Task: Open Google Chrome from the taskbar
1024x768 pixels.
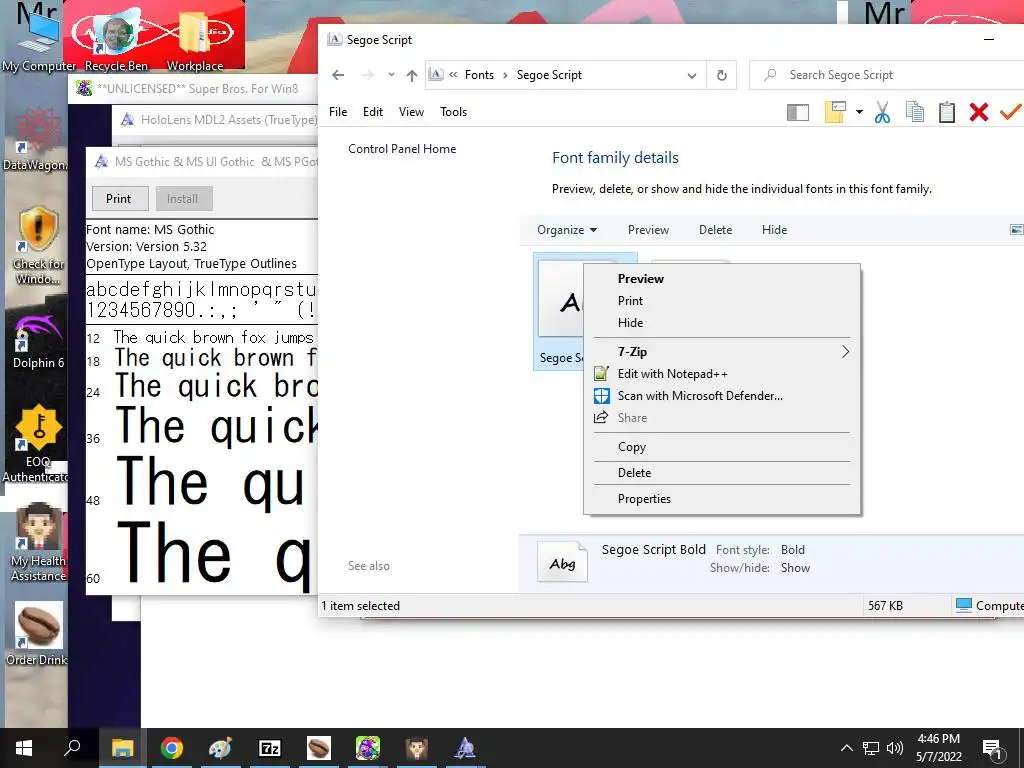Action: (x=172, y=748)
